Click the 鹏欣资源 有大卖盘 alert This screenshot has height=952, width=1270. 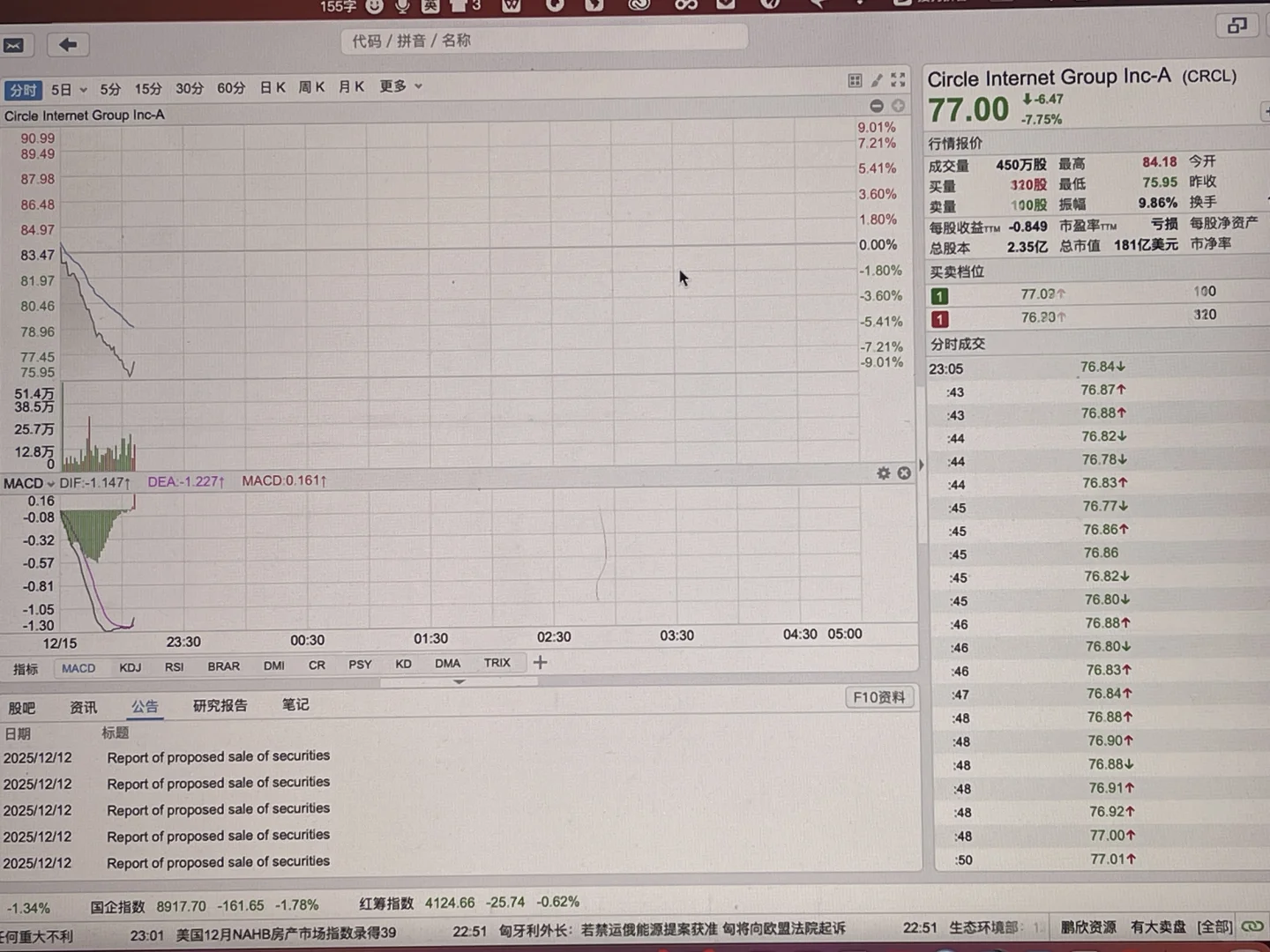(x=1124, y=927)
